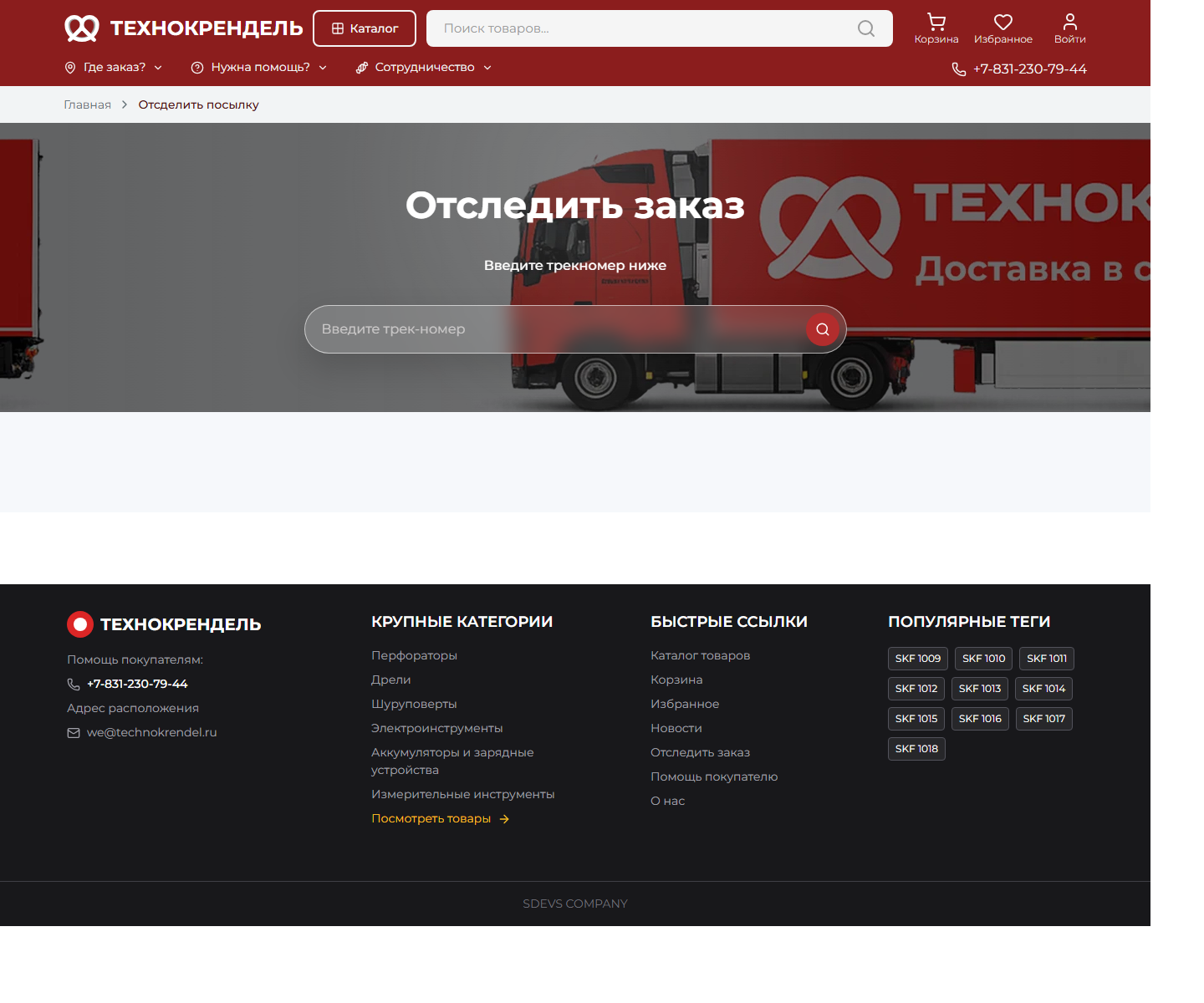
Task: Open footer Отследить заказ link
Action: click(701, 752)
